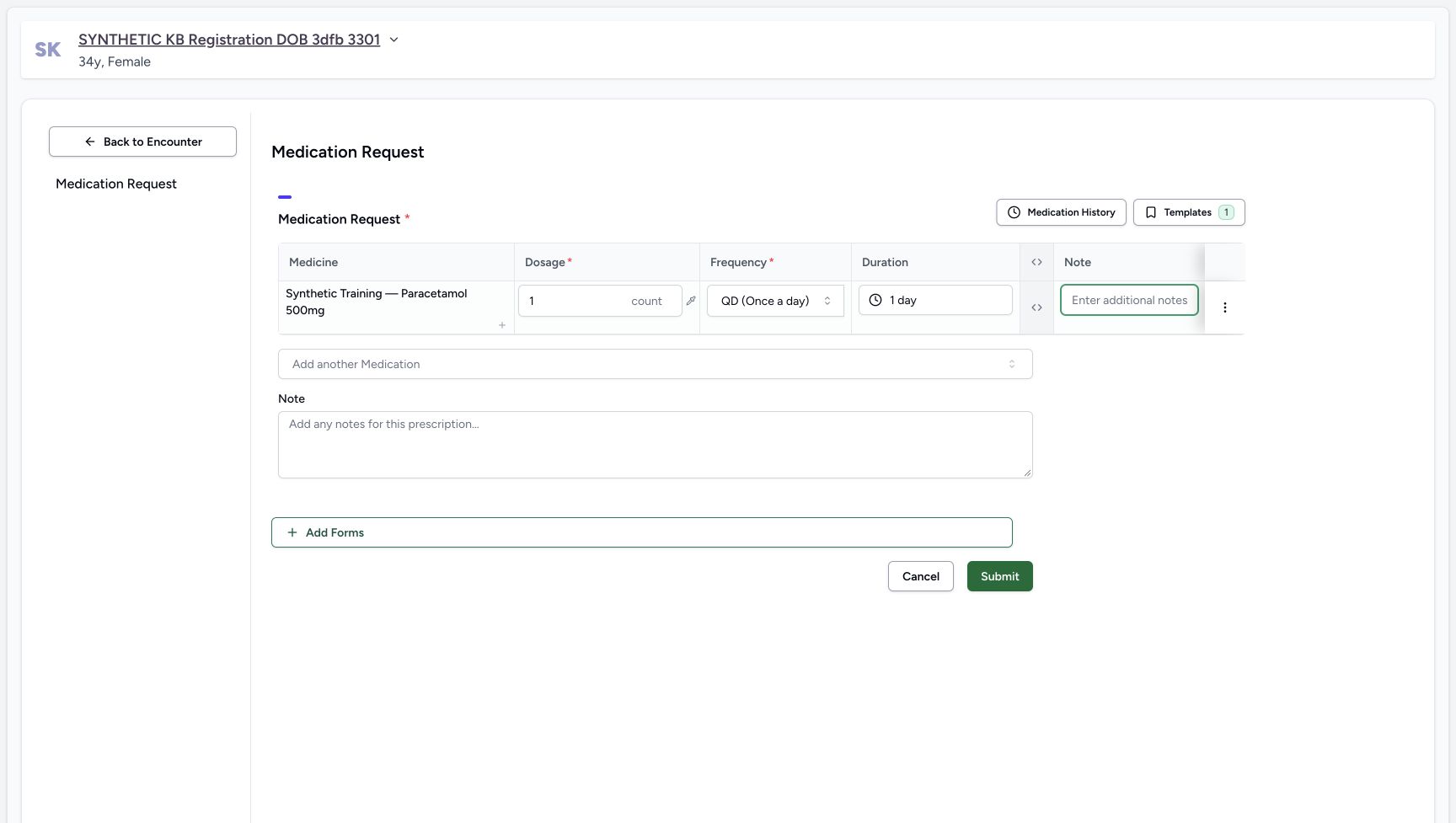Click the SK patient avatar
Viewport: 1456px width, 823px height.
(48, 50)
